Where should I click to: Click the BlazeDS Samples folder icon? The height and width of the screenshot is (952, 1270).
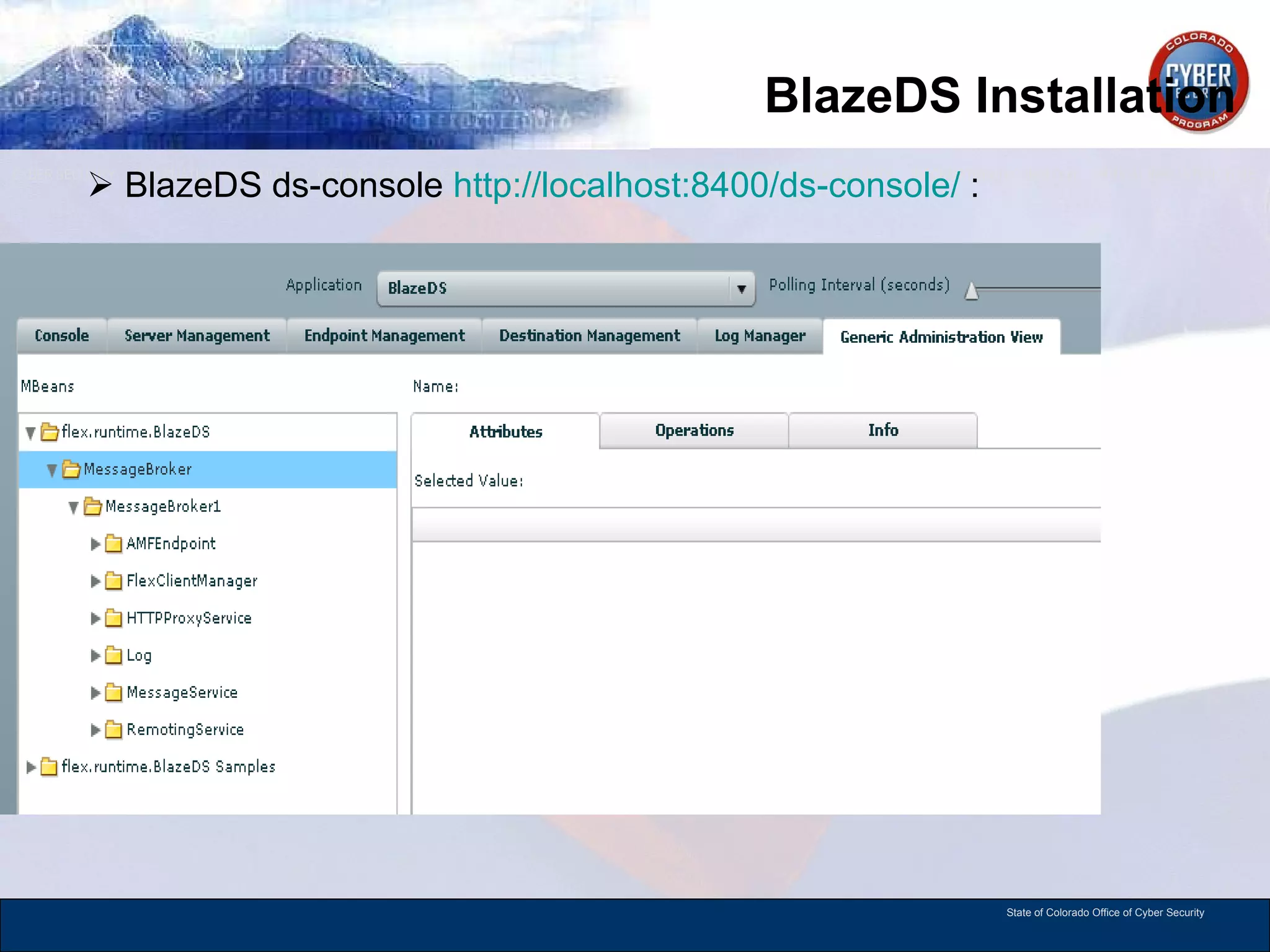point(49,767)
